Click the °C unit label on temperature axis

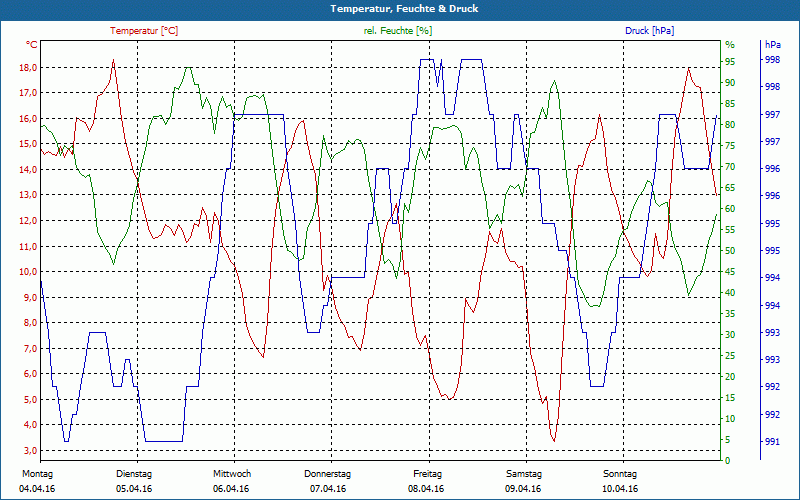(x=32, y=45)
